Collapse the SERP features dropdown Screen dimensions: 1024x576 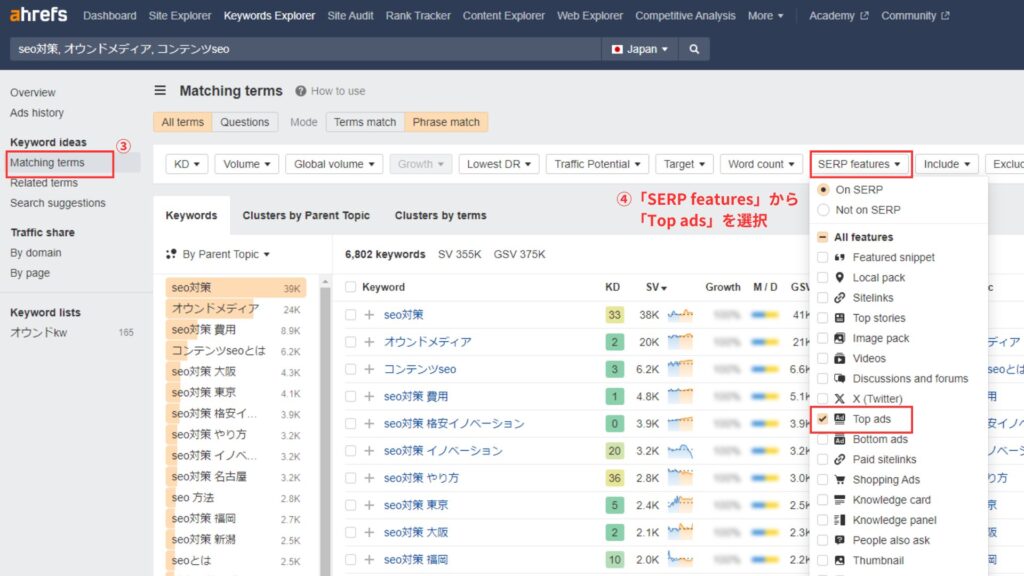[859, 164]
